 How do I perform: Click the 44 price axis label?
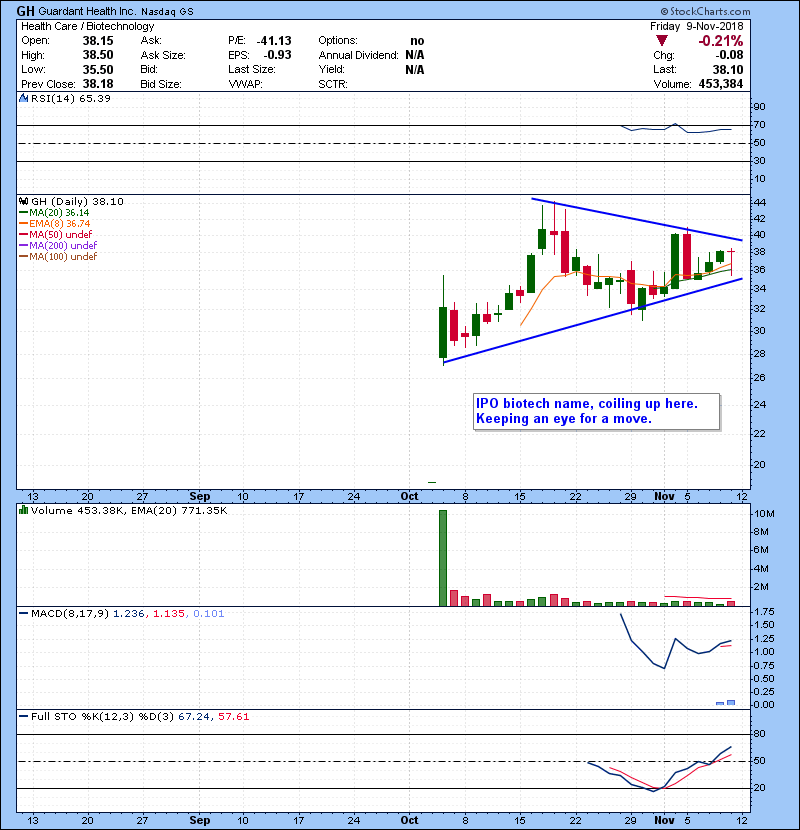click(x=760, y=203)
